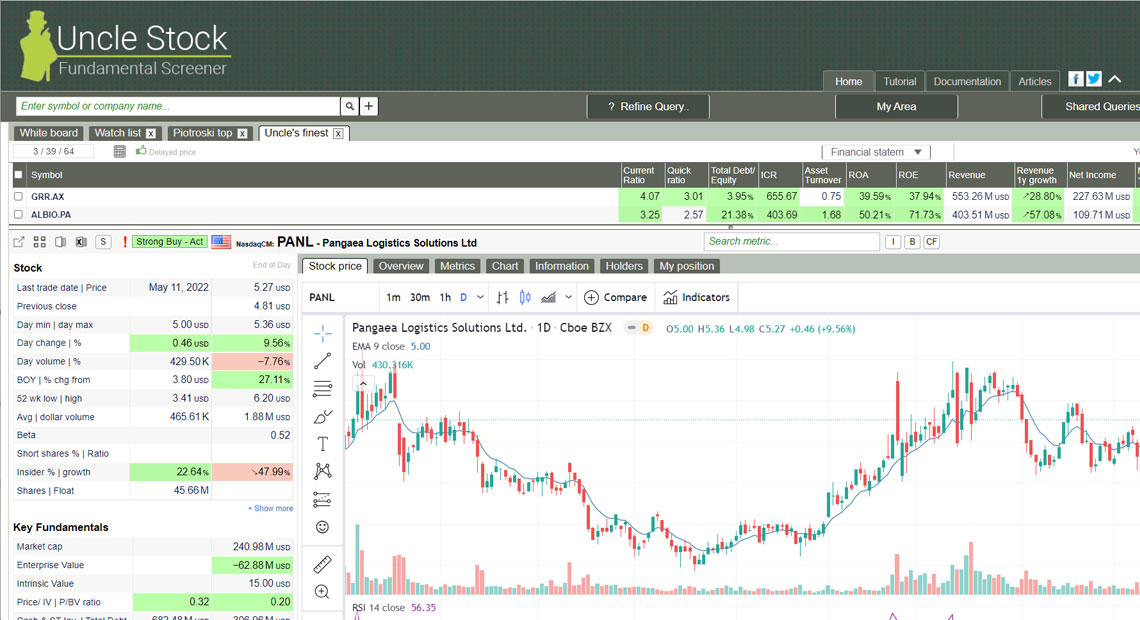Switch to the Overview tab
The image size is (1140, 620).
point(401,265)
